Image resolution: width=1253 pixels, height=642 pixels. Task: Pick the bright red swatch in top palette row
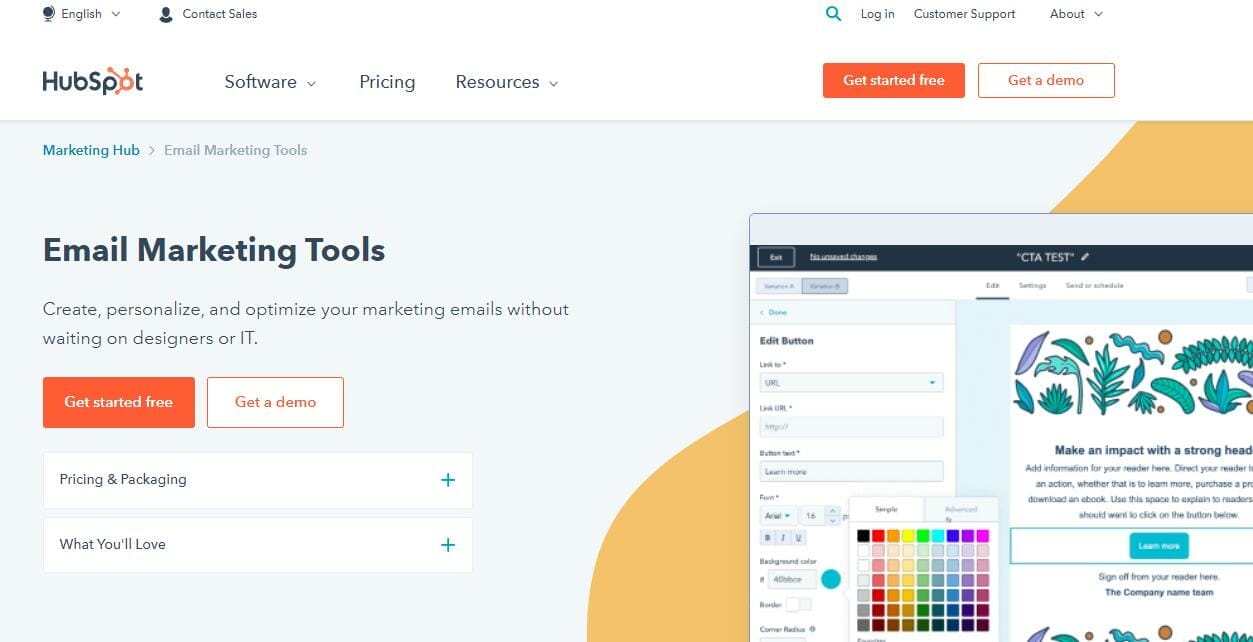[x=878, y=536]
